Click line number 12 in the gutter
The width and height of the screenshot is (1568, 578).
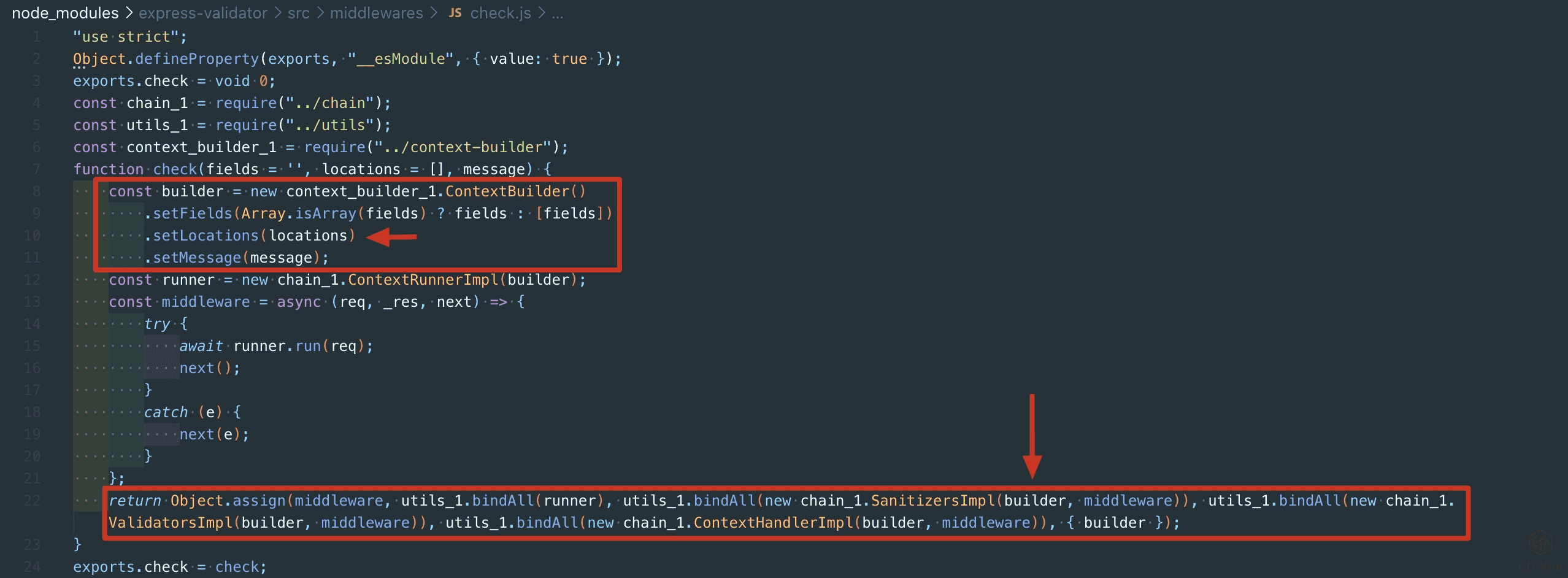32,280
